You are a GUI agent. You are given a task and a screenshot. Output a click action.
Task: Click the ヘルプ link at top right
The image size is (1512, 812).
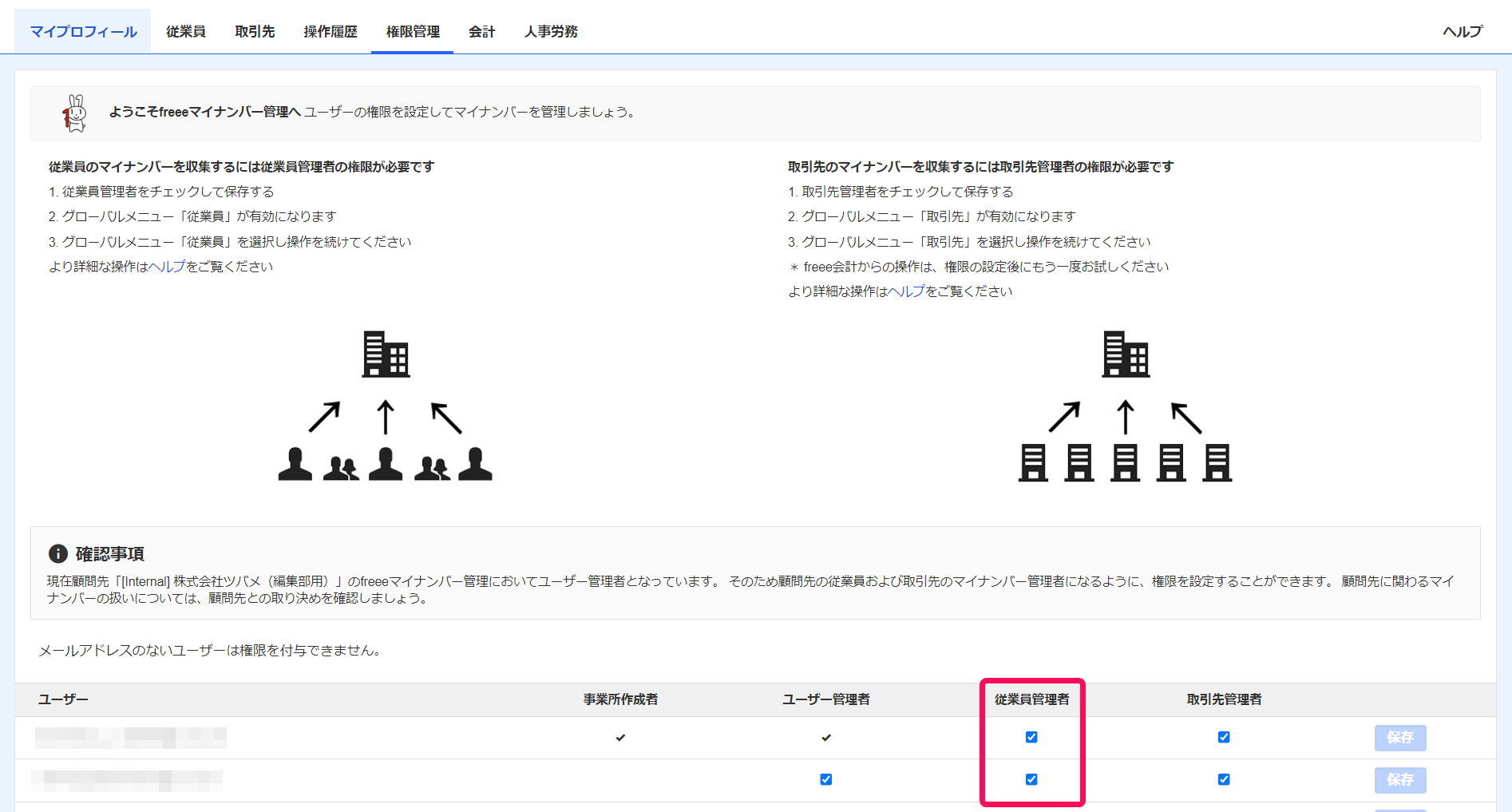point(1463,32)
